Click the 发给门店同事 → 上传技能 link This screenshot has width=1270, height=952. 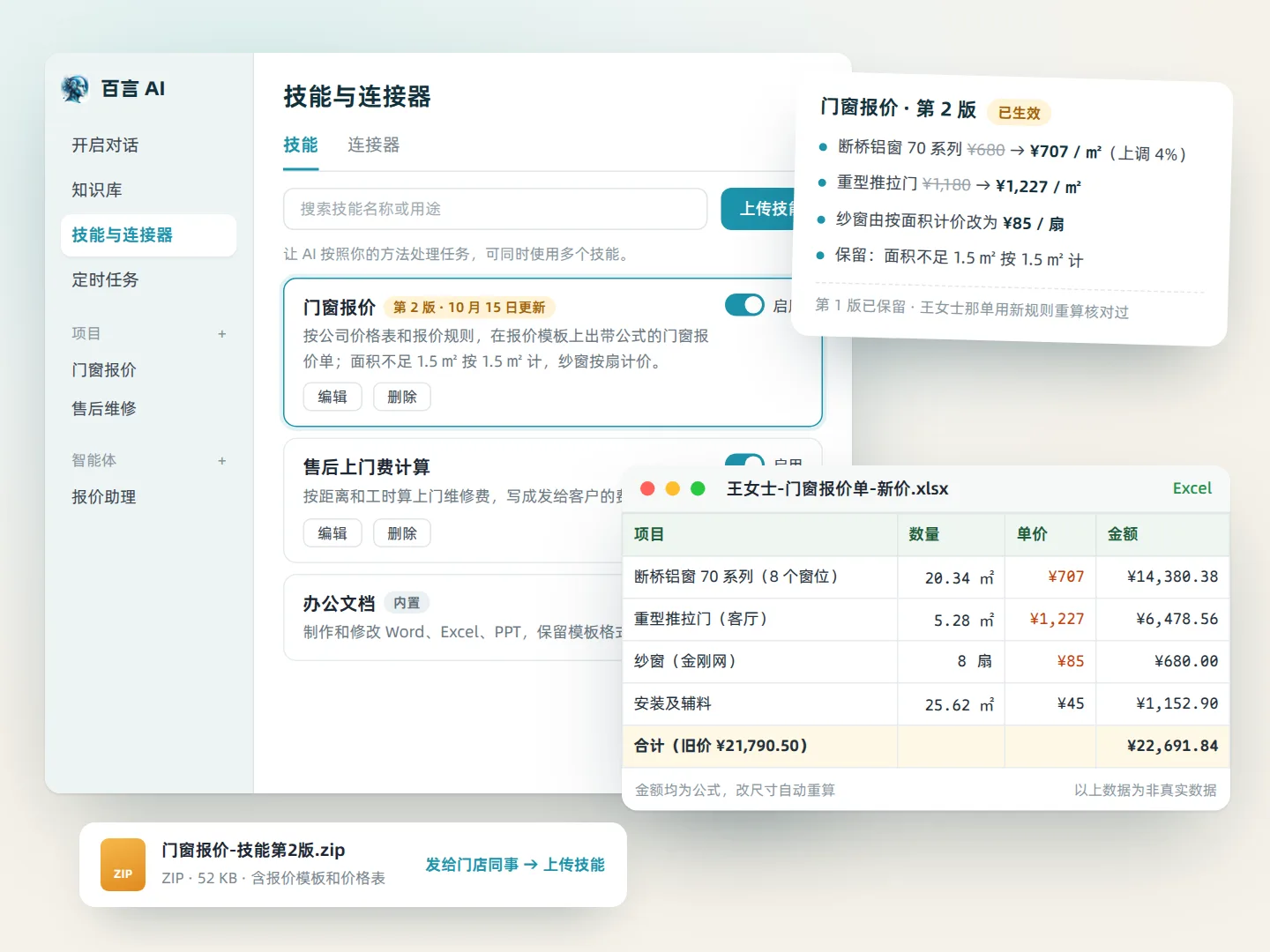point(515,865)
